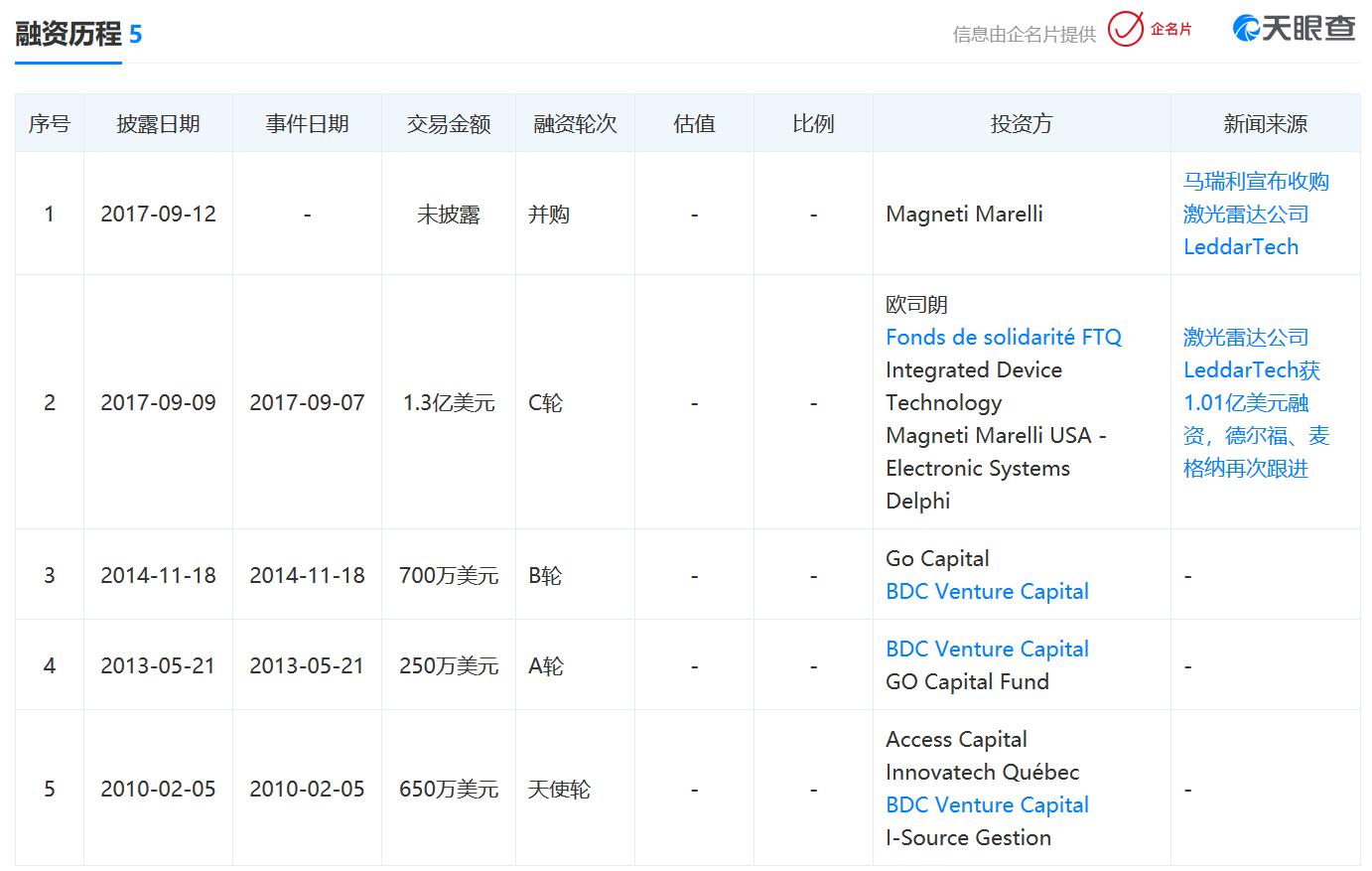Select disclosure date 2017-09-09
The height and width of the screenshot is (871, 1372).
pyautogui.click(x=158, y=402)
